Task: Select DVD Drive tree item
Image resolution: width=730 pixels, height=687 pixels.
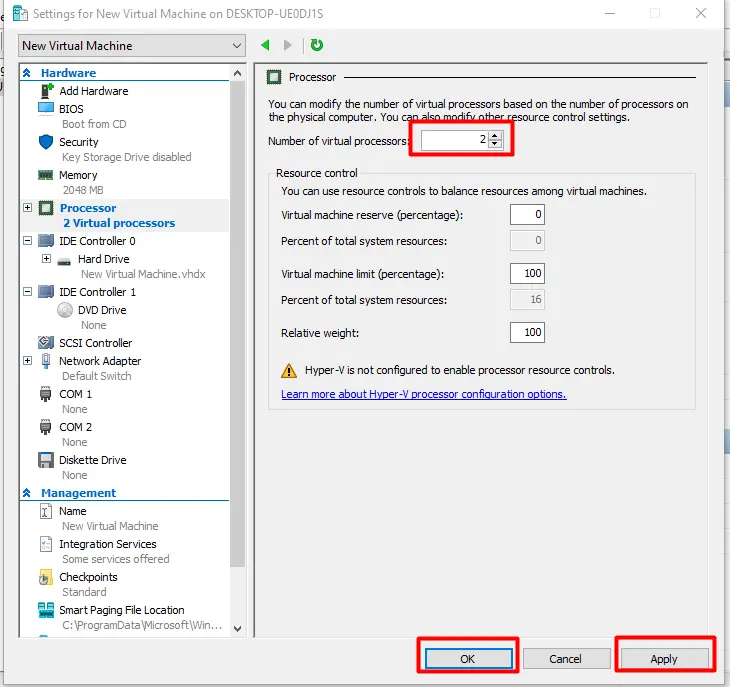Action: coord(102,310)
